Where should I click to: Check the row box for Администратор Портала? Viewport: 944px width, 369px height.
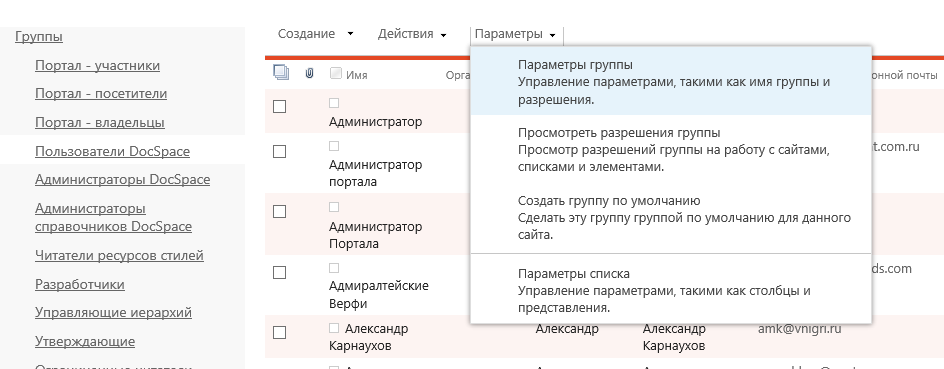pos(279,212)
